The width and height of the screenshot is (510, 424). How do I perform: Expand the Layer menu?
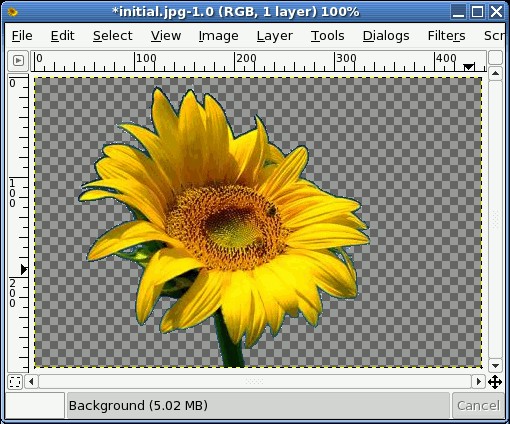tap(275, 36)
